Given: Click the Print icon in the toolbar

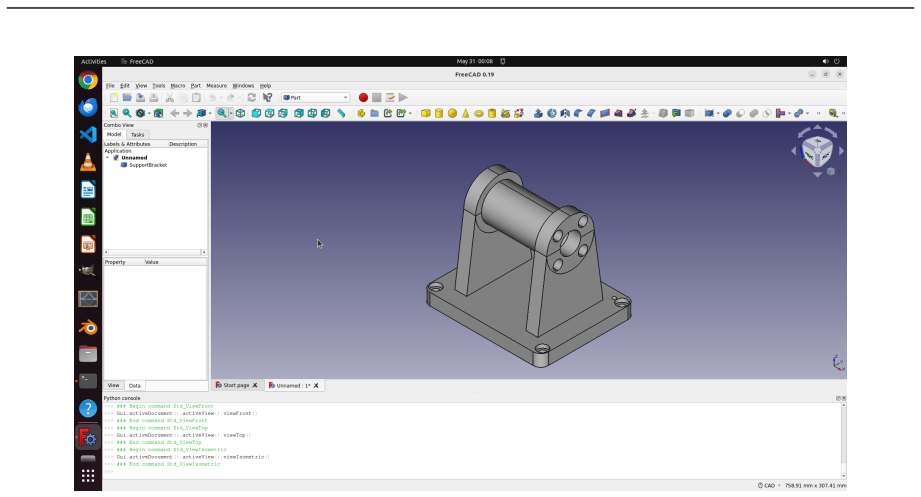Looking at the screenshot, I should tap(153, 98).
